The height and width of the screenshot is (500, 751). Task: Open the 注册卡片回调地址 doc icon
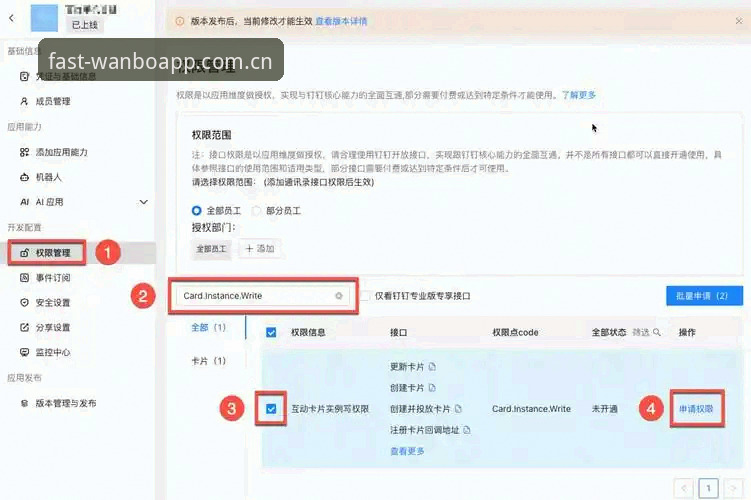click(467, 430)
